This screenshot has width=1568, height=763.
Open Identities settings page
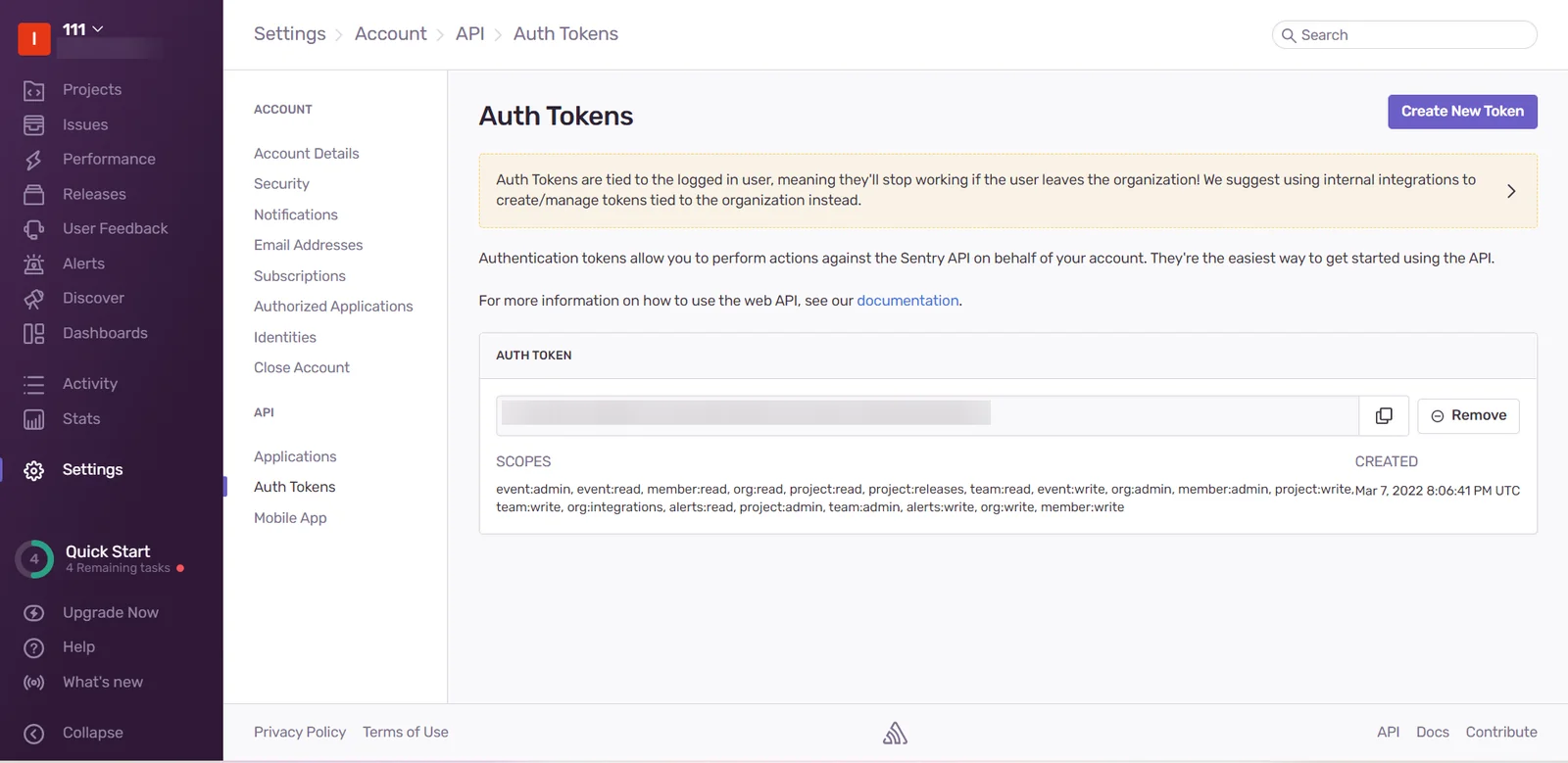[x=284, y=337]
